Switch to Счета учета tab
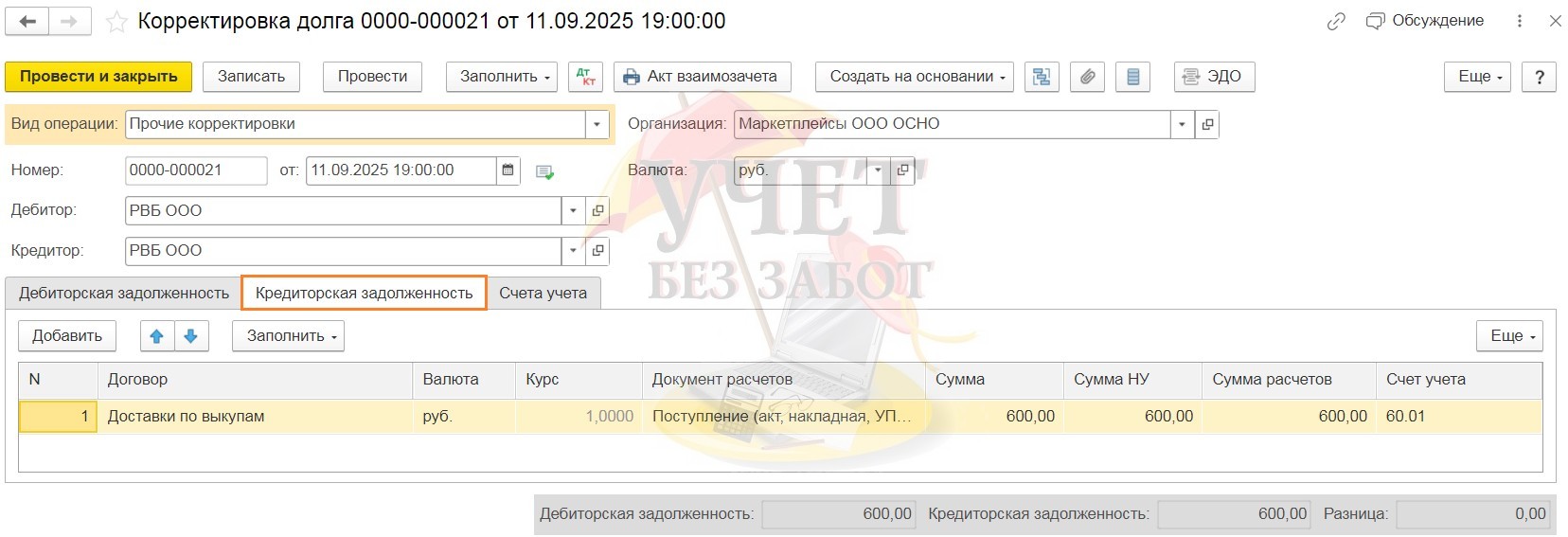Screen dimensions: 1568x537 [x=543, y=294]
